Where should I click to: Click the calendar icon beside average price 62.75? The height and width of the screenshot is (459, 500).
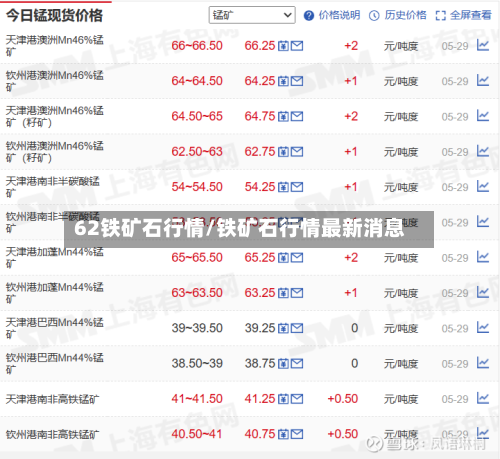point(283,152)
